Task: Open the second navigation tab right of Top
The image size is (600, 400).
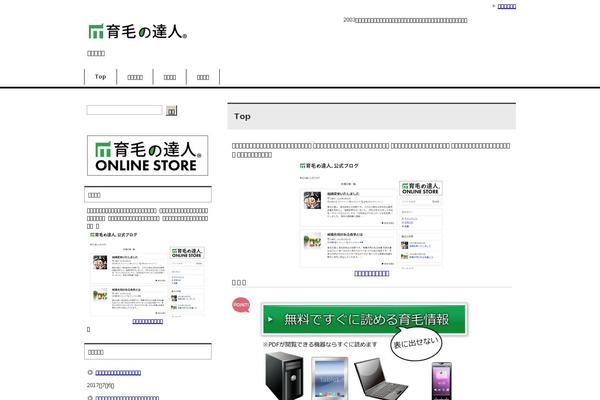Action: point(135,77)
